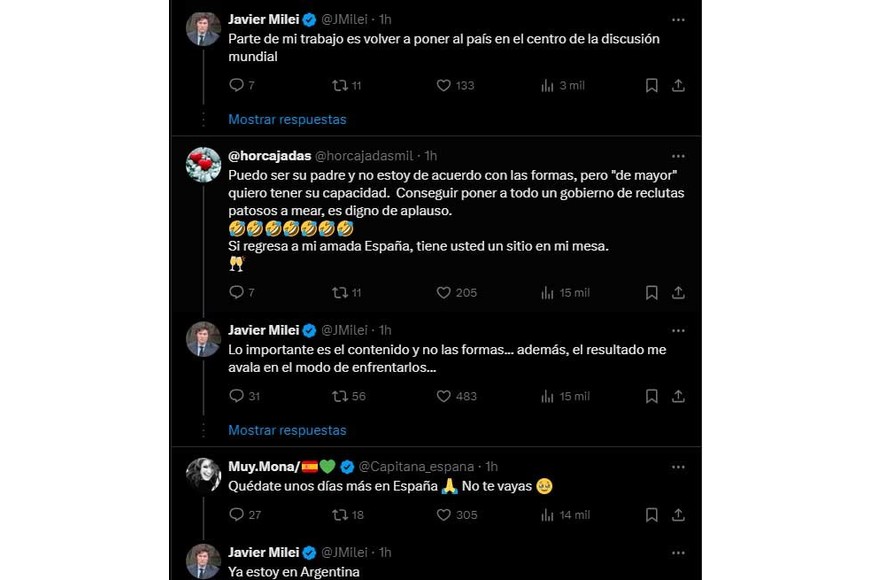The width and height of the screenshot is (870, 580).
Task: Show responses below "Lo importante es el contenido"
Action: [x=286, y=429]
